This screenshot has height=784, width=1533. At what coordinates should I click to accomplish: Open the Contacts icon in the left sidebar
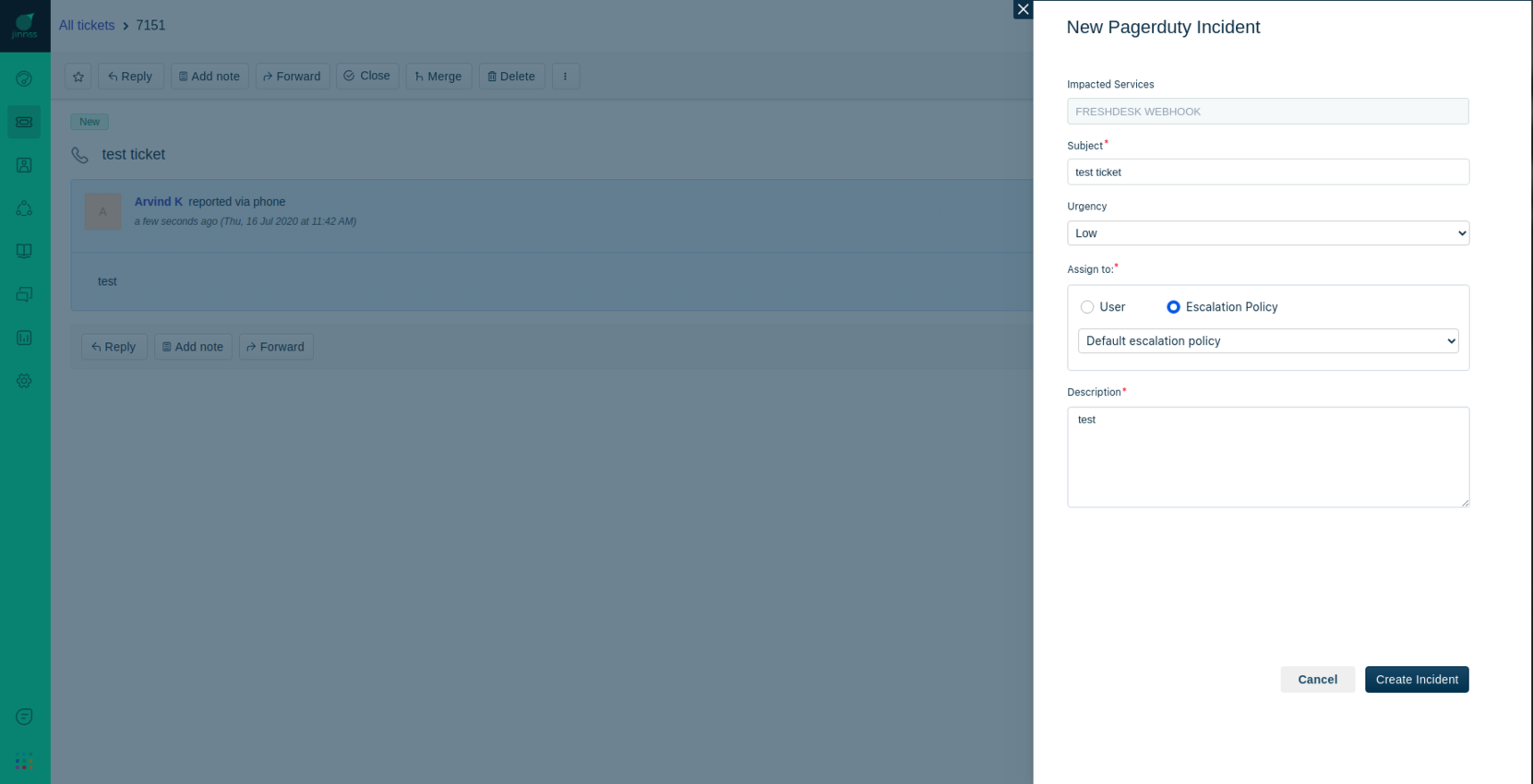click(x=24, y=165)
